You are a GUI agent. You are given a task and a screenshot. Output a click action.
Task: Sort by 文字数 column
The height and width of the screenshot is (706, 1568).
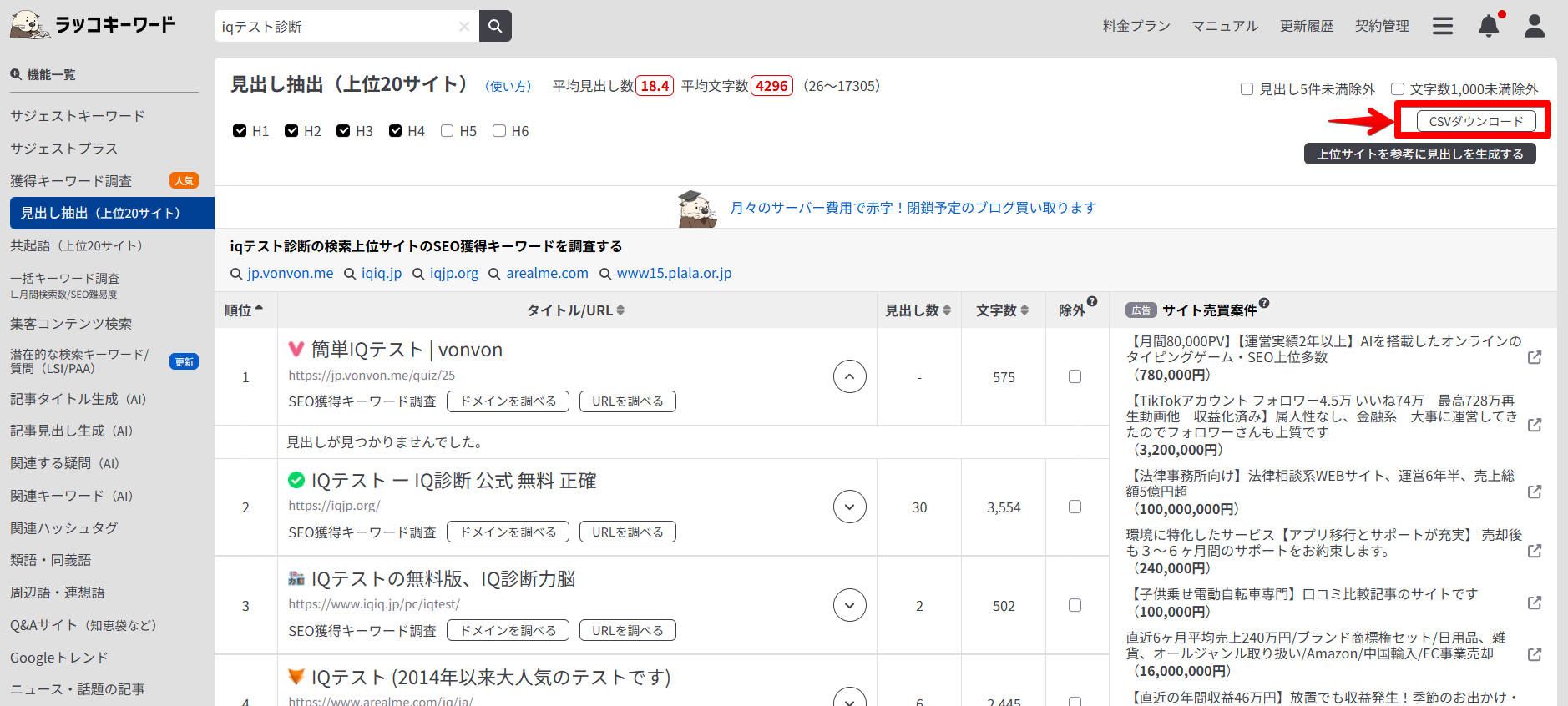(x=1003, y=310)
